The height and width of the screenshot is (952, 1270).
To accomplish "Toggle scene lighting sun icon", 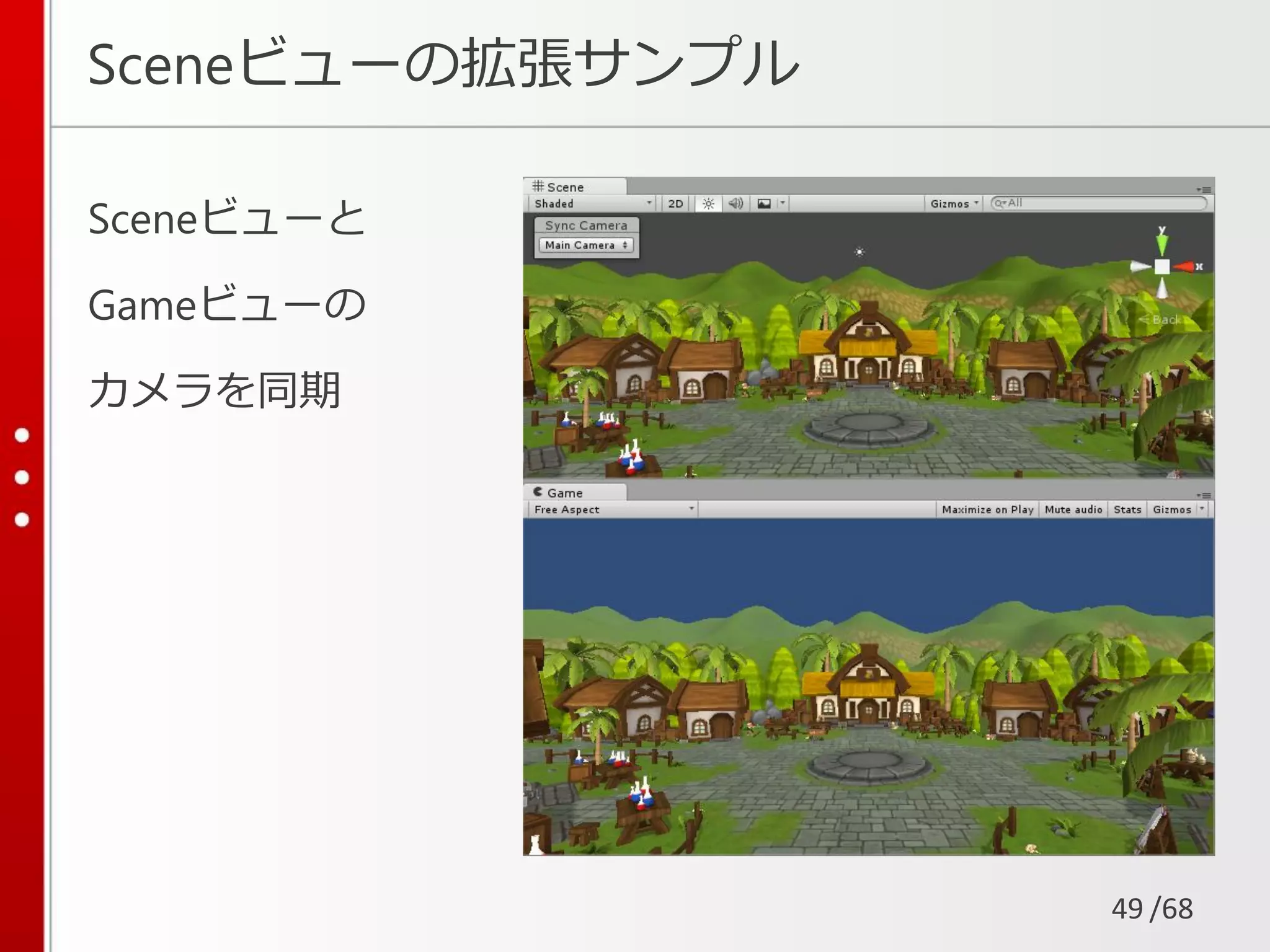I will (x=708, y=203).
